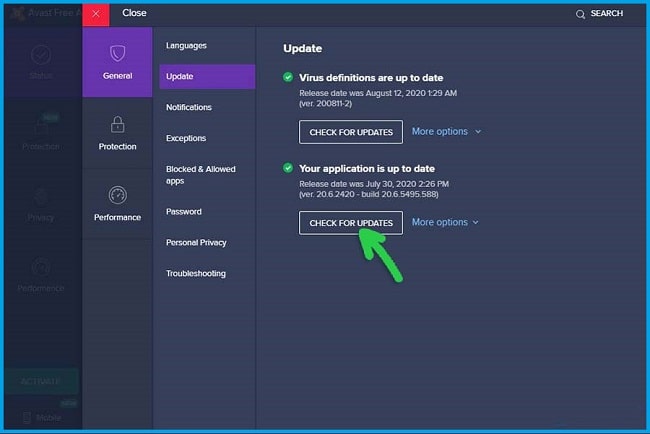This screenshot has width=650, height=434.
Task: Open Notifications settings
Action: [189, 107]
